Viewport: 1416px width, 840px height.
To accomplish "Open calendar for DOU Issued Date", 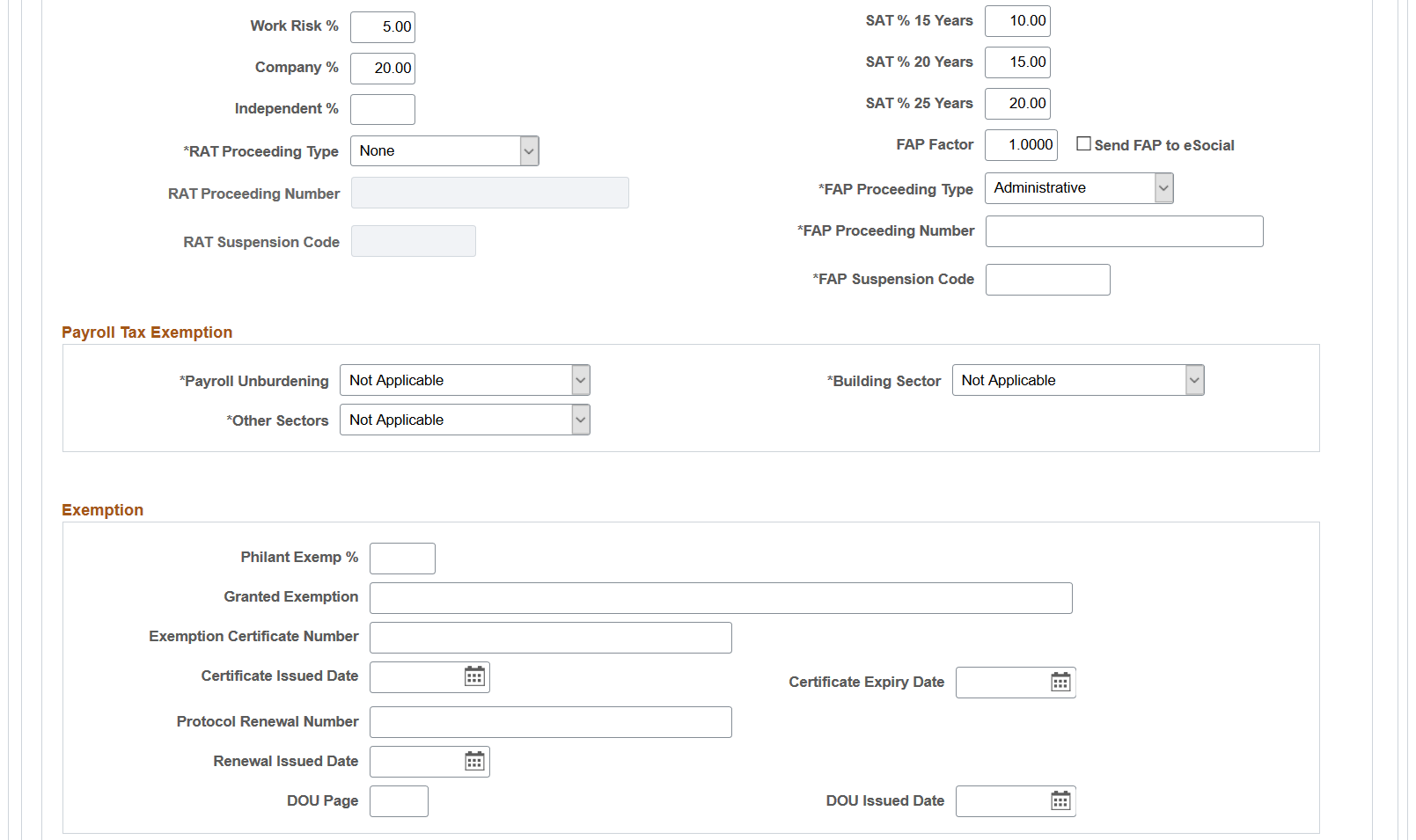I will [x=1060, y=801].
